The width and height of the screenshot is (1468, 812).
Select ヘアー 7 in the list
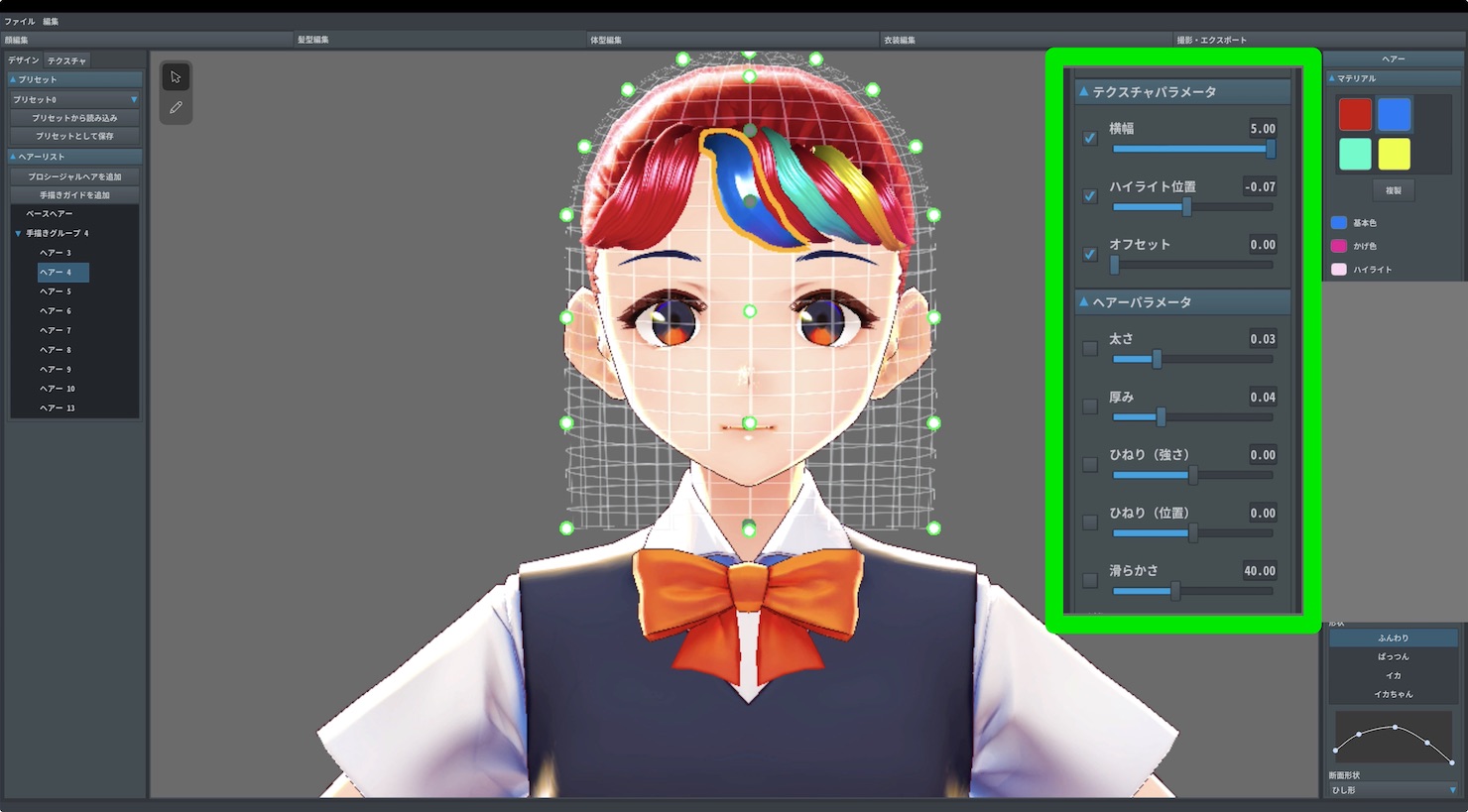pos(56,330)
